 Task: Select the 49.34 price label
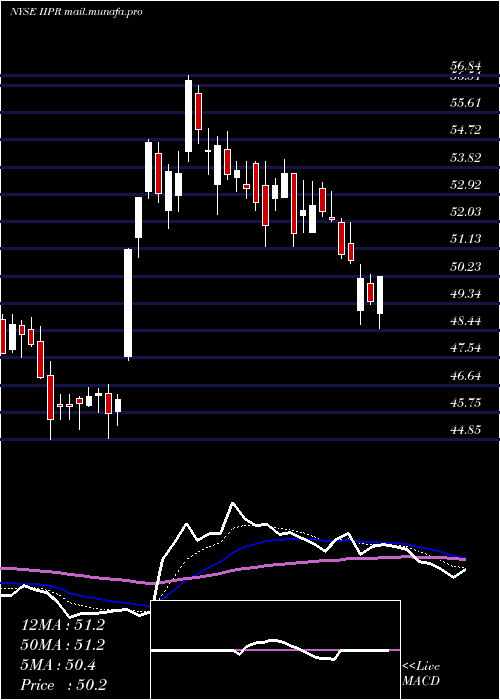466,294
